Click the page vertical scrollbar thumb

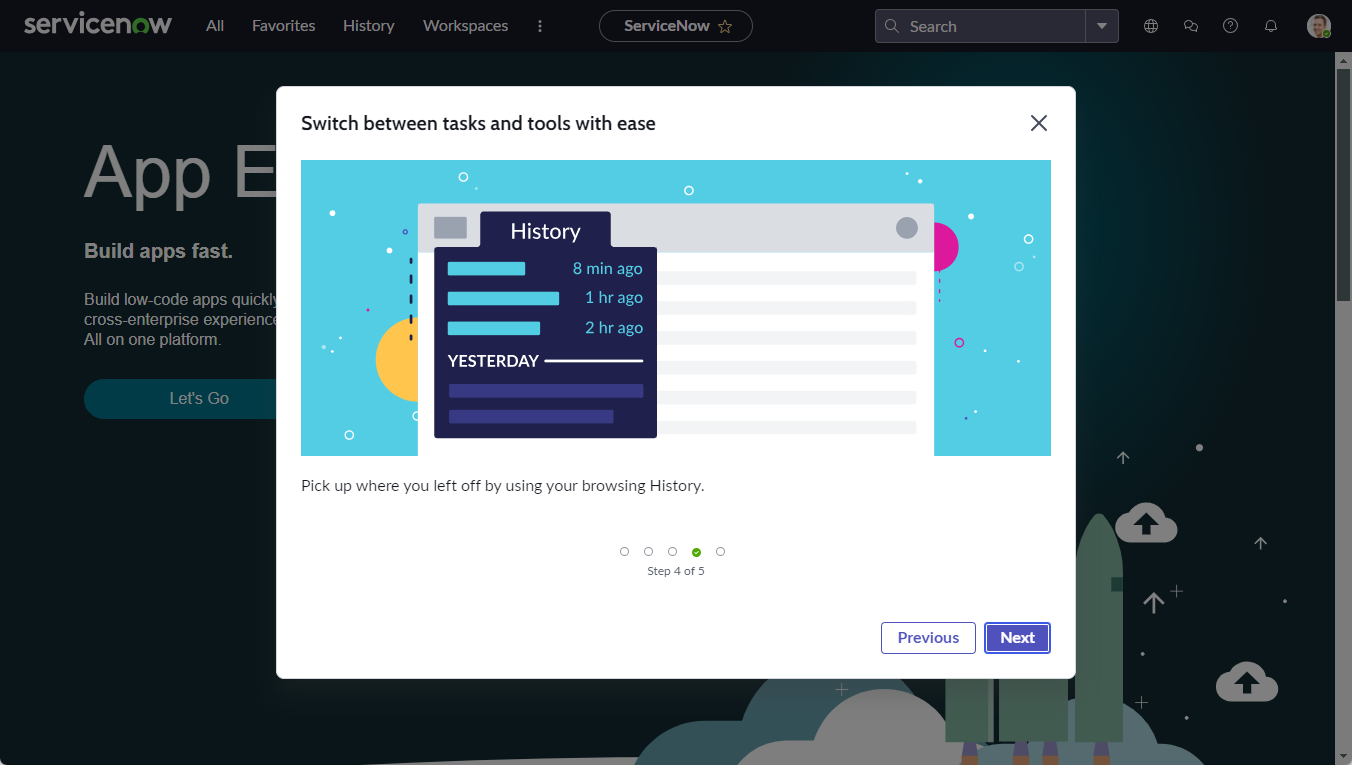point(1343,185)
